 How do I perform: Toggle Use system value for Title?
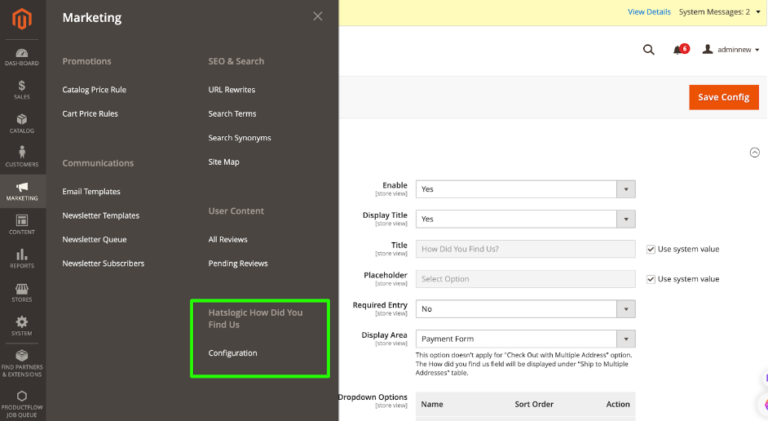pos(650,249)
